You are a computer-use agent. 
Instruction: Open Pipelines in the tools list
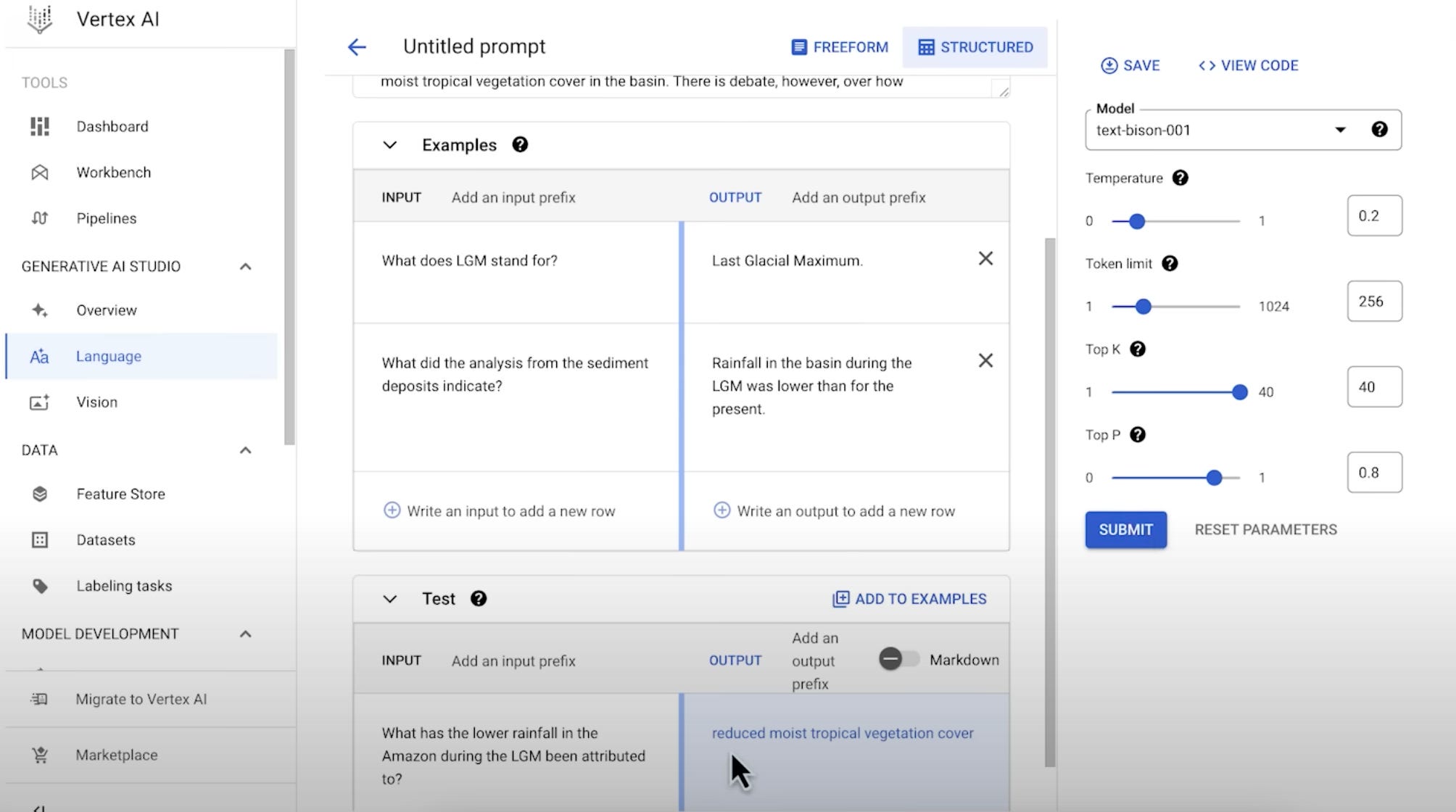coord(107,218)
